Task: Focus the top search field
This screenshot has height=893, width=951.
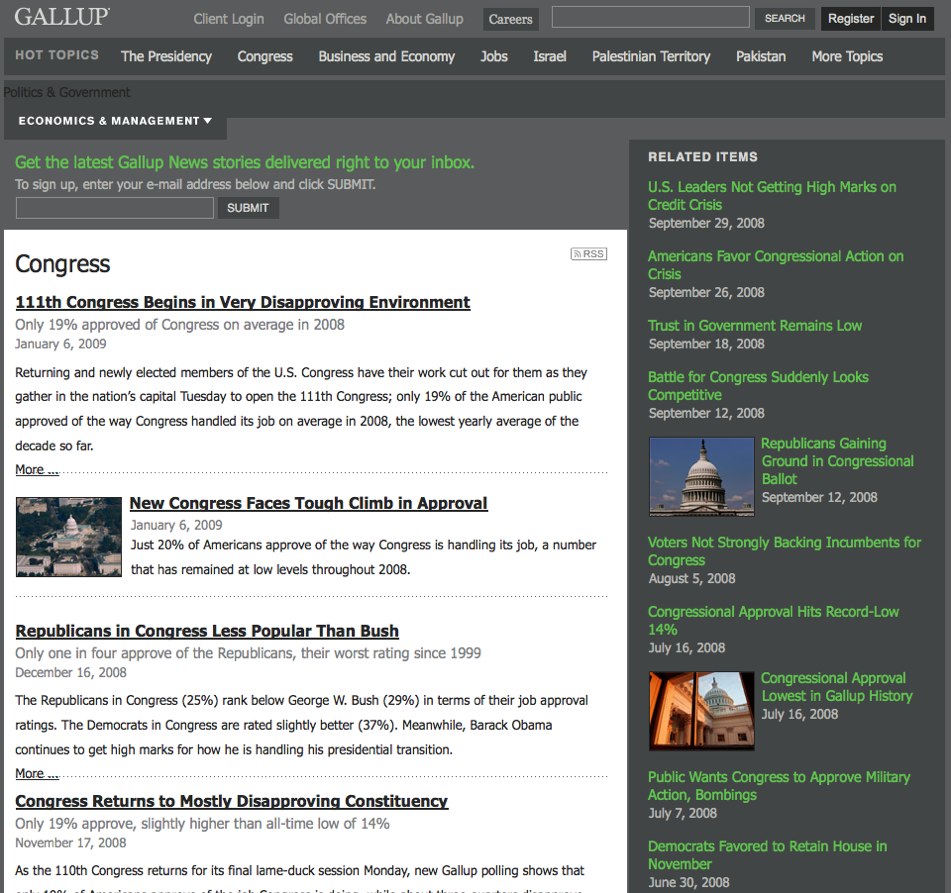Action: (x=650, y=17)
